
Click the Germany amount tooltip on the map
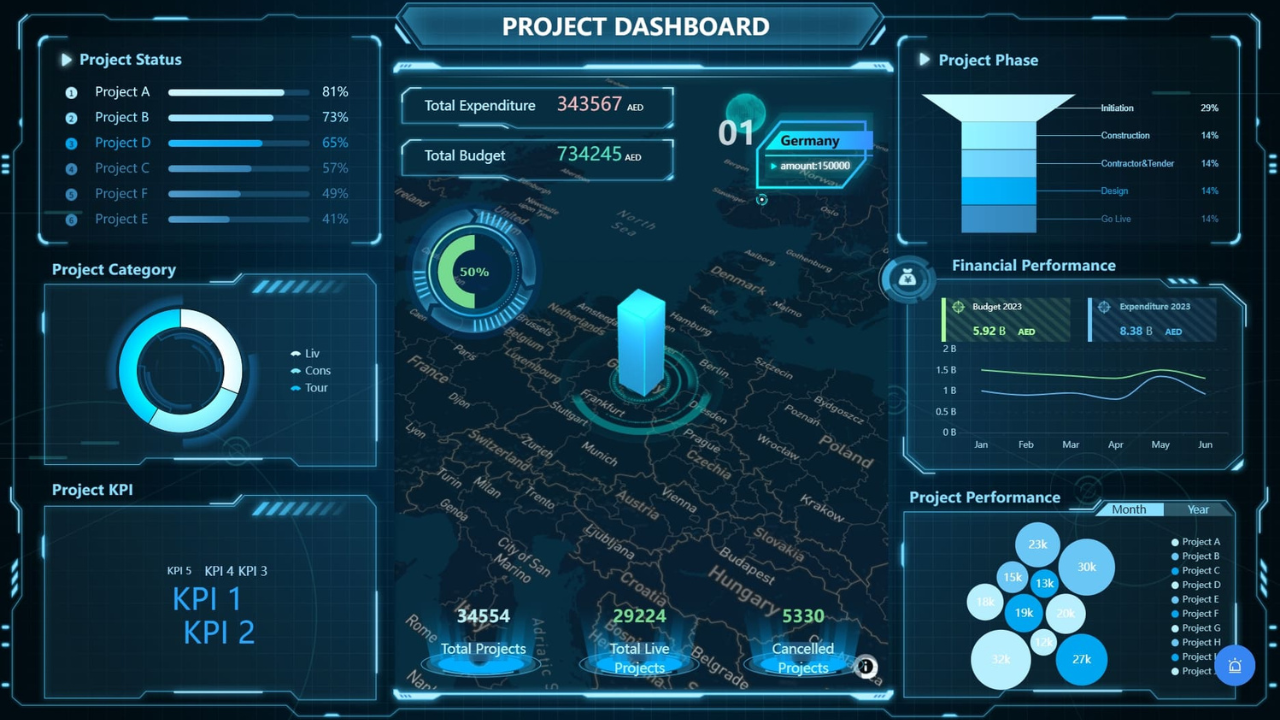[x=815, y=166]
